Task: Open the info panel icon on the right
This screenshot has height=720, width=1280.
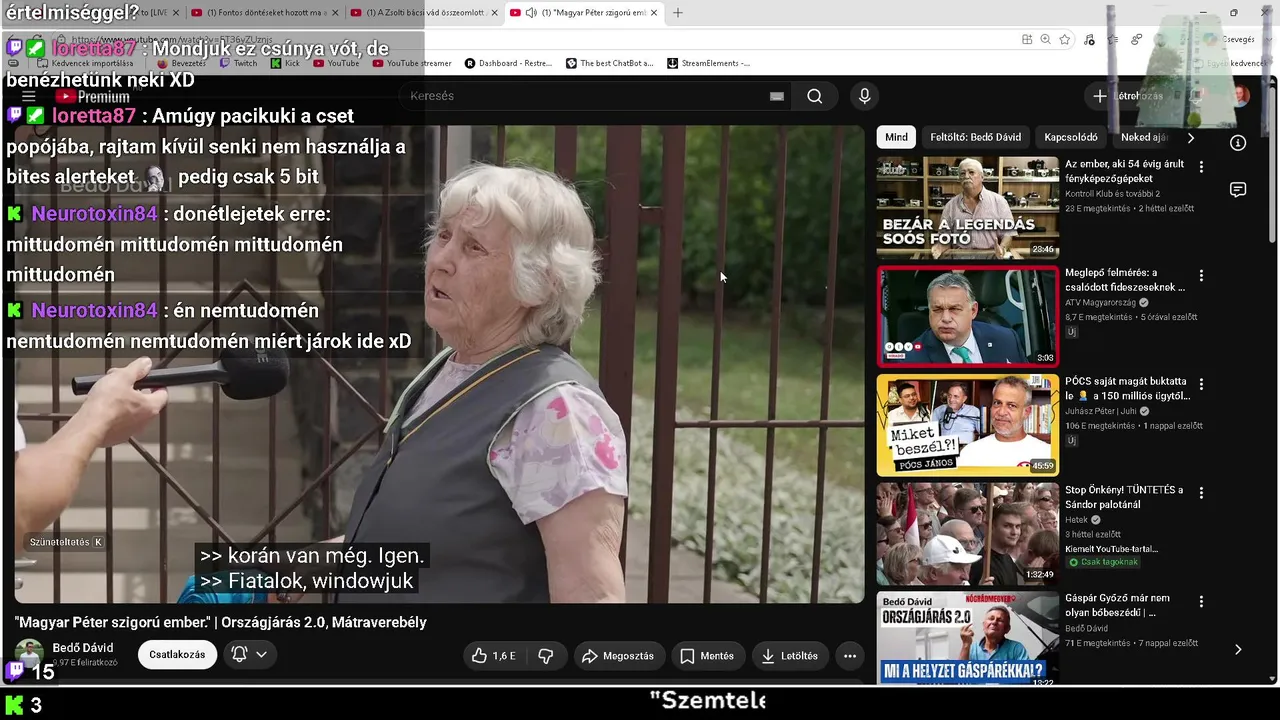Action: point(1238,143)
